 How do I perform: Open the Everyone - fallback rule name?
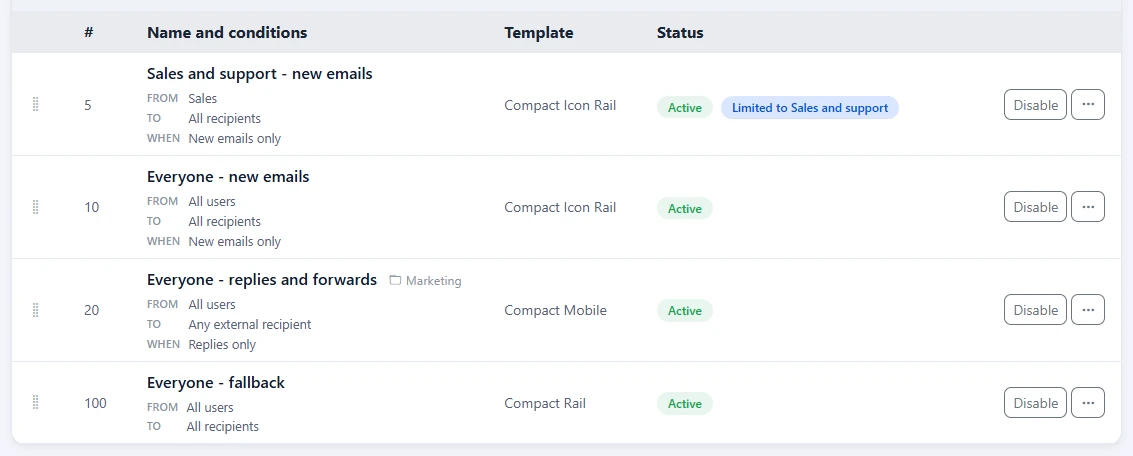(216, 383)
